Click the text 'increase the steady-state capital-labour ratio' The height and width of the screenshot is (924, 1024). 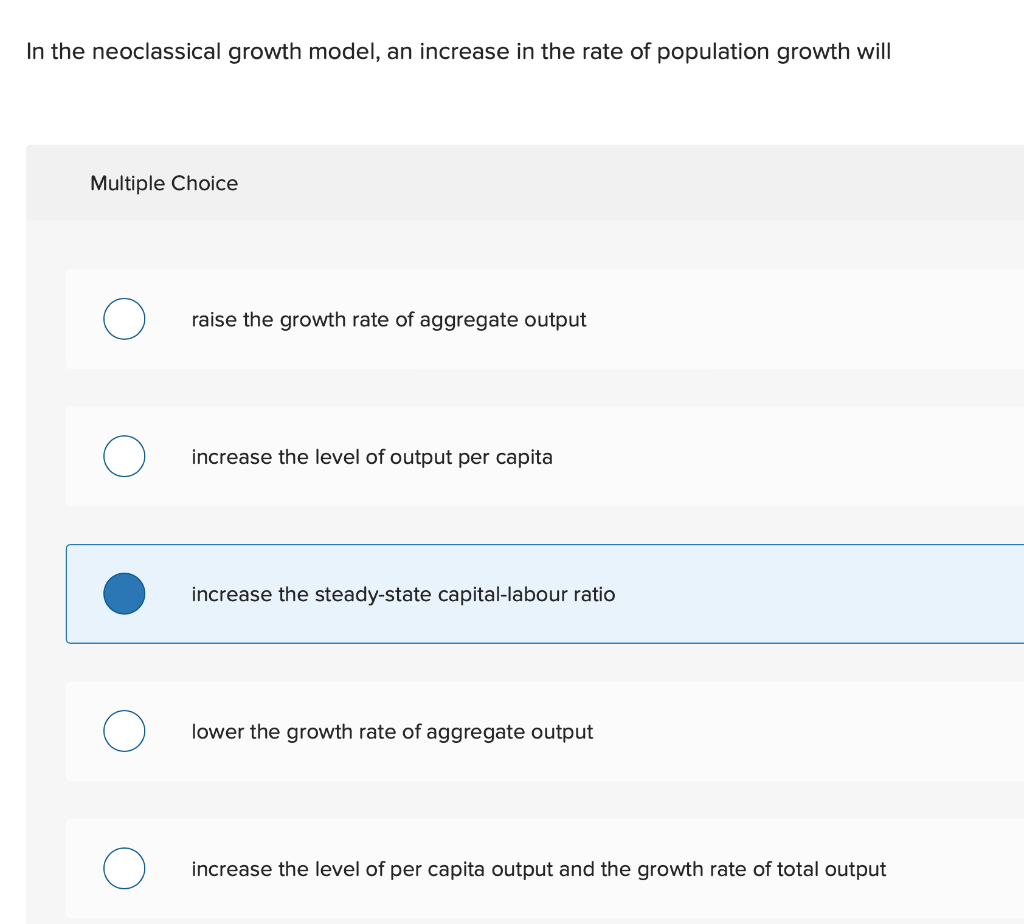click(403, 594)
